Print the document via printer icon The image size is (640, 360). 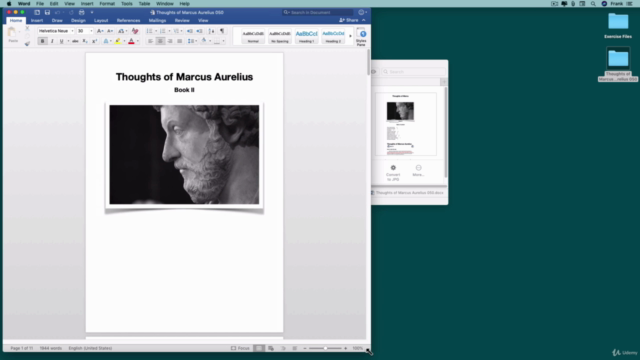coord(82,12)
